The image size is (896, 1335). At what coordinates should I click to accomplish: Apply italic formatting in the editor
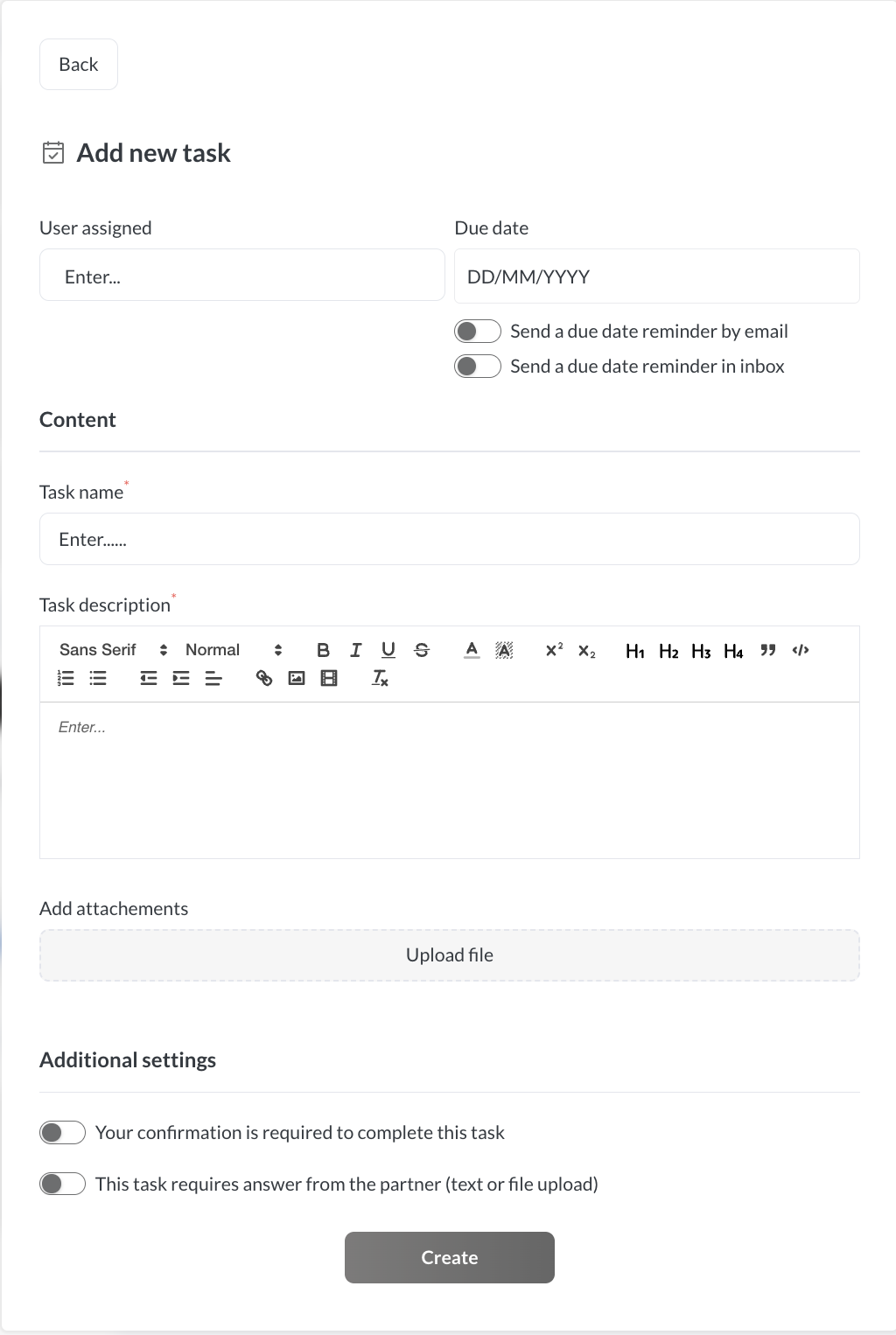355,650
